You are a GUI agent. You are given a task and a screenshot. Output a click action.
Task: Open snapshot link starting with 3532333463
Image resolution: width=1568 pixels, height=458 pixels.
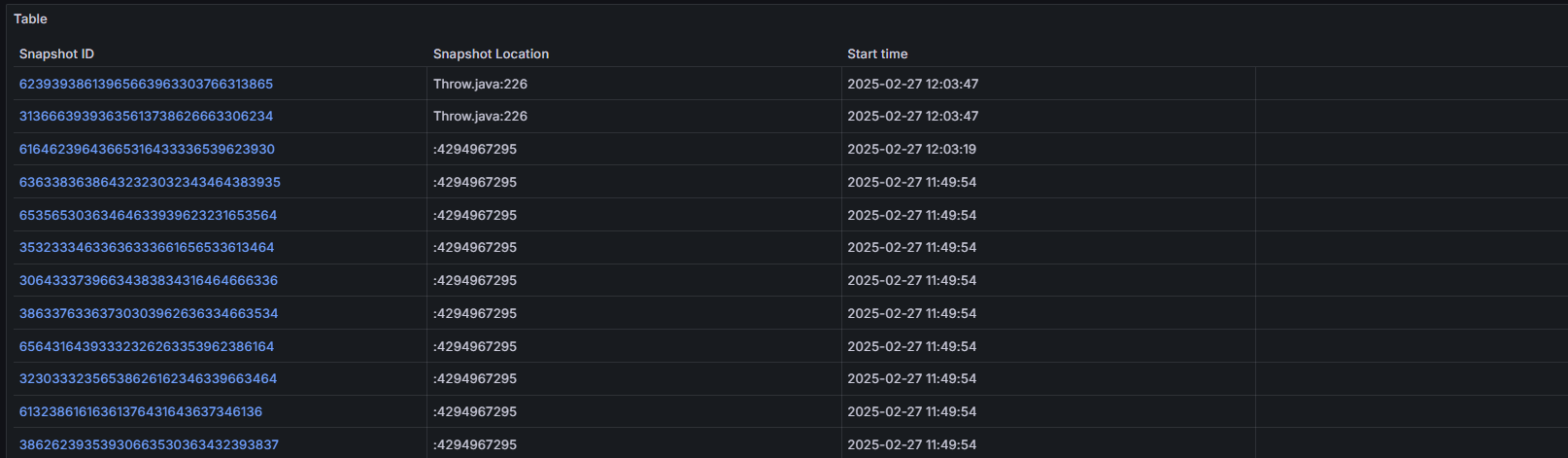[147, 248]
